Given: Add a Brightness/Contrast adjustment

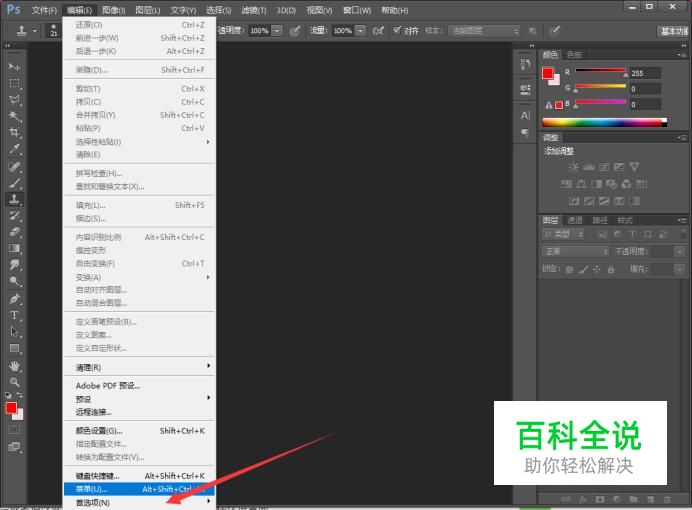Looking at the screenshot, I should [x=573, y=167].
